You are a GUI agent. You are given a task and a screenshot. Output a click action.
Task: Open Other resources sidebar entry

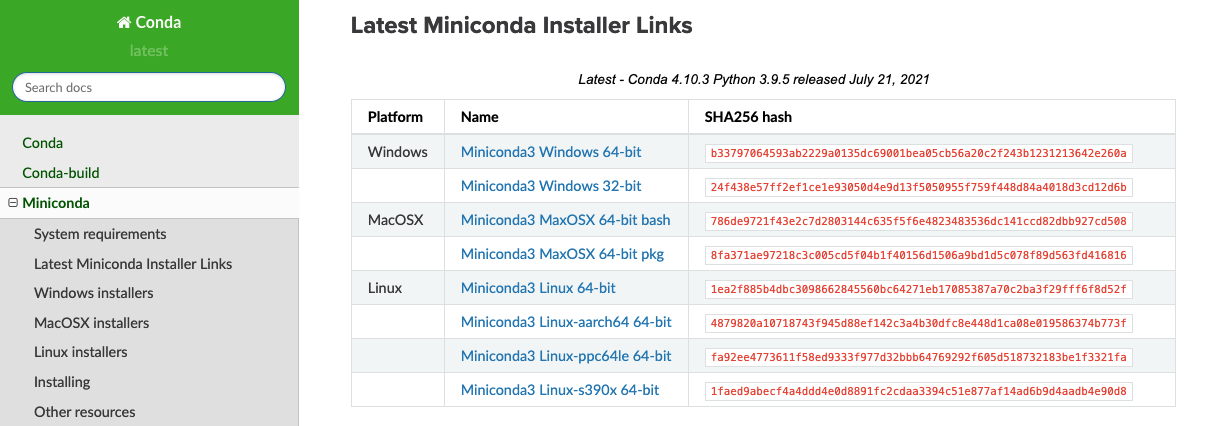coord(85,412)
